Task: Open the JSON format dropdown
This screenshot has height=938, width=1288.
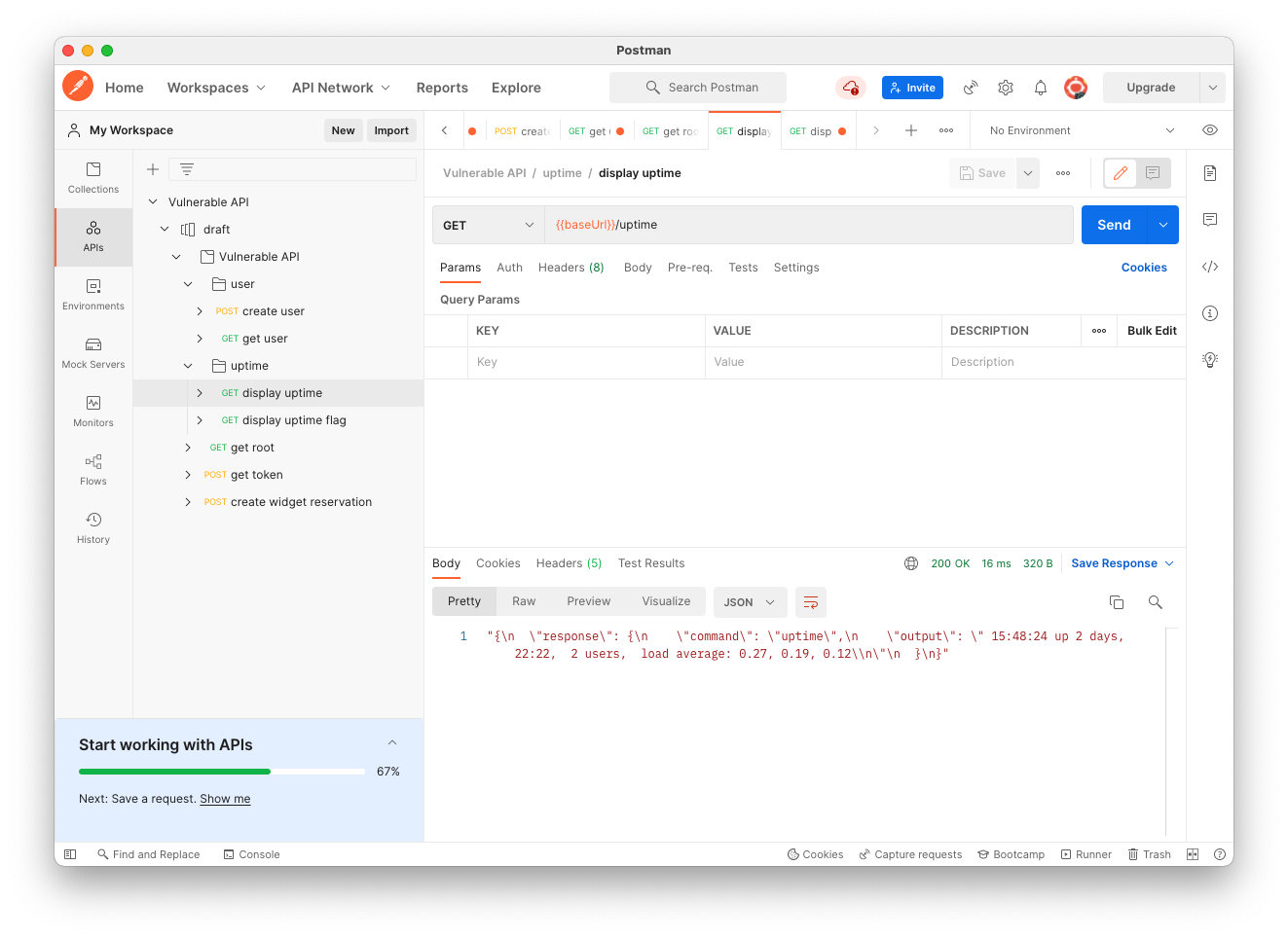Action: 750,602
